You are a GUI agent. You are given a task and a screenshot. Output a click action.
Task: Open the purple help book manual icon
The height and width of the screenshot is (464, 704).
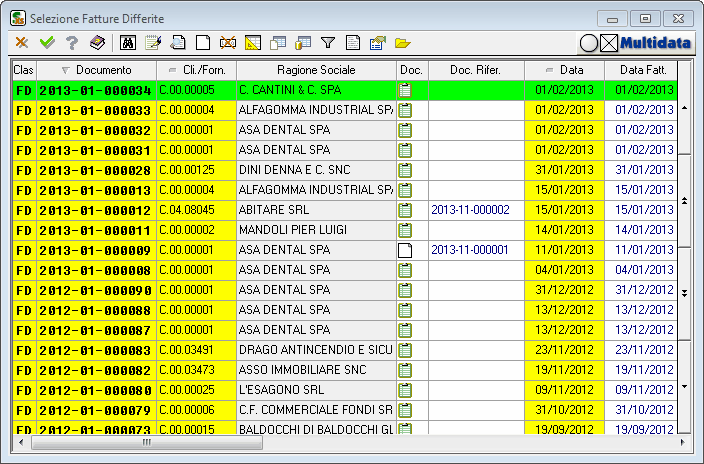pyautogui.click(x=97, y=43)
